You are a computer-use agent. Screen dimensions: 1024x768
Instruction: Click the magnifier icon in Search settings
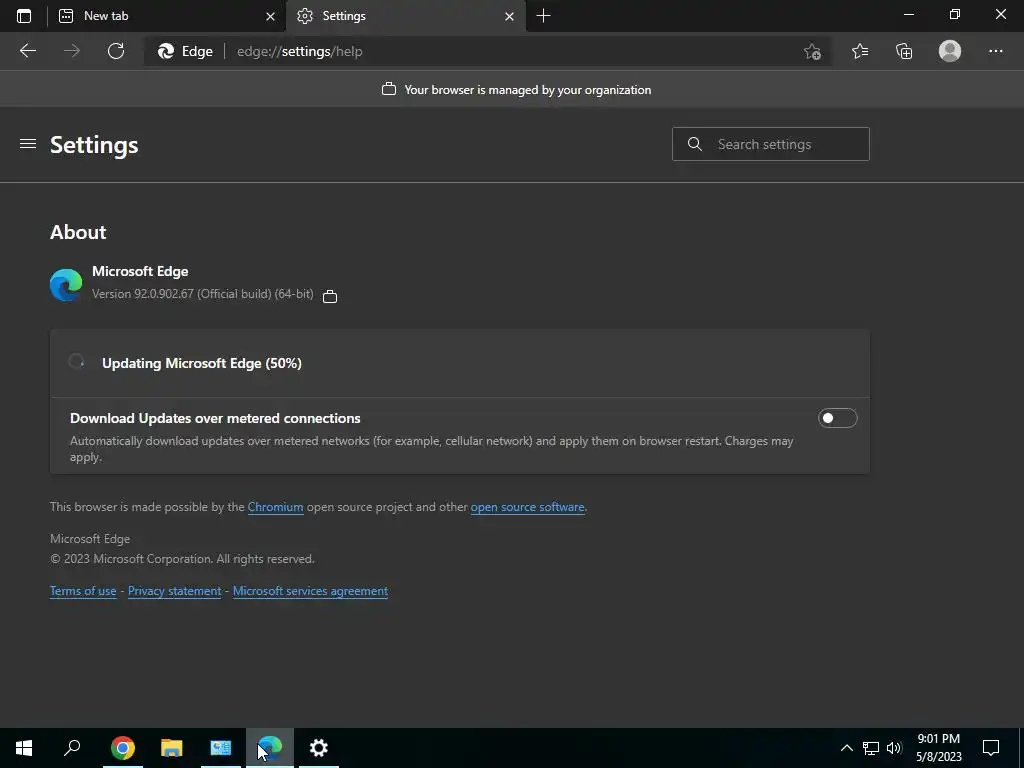pyautogui.click(x=695, y=144)
